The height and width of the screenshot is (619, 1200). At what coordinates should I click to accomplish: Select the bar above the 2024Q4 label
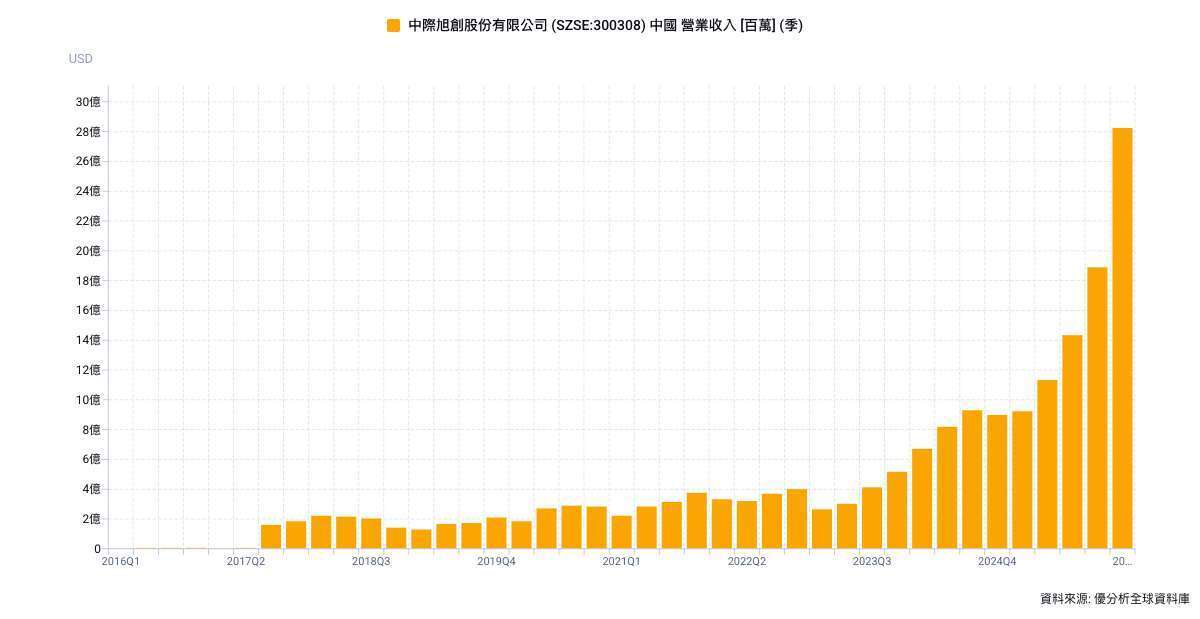pos(997,481)
